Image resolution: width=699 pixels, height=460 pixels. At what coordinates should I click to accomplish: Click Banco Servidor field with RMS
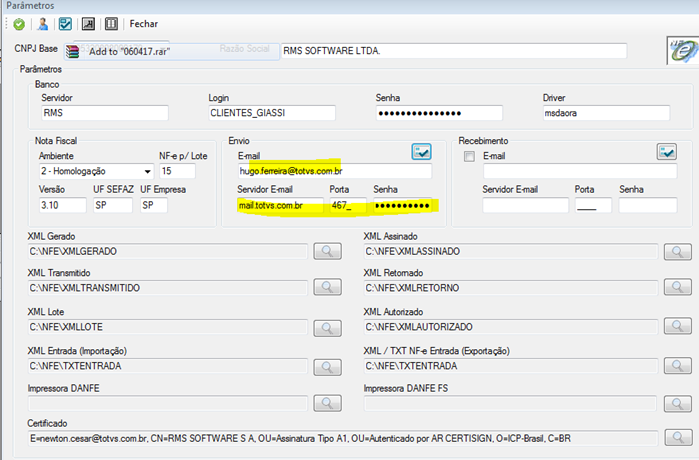[105, 113]
